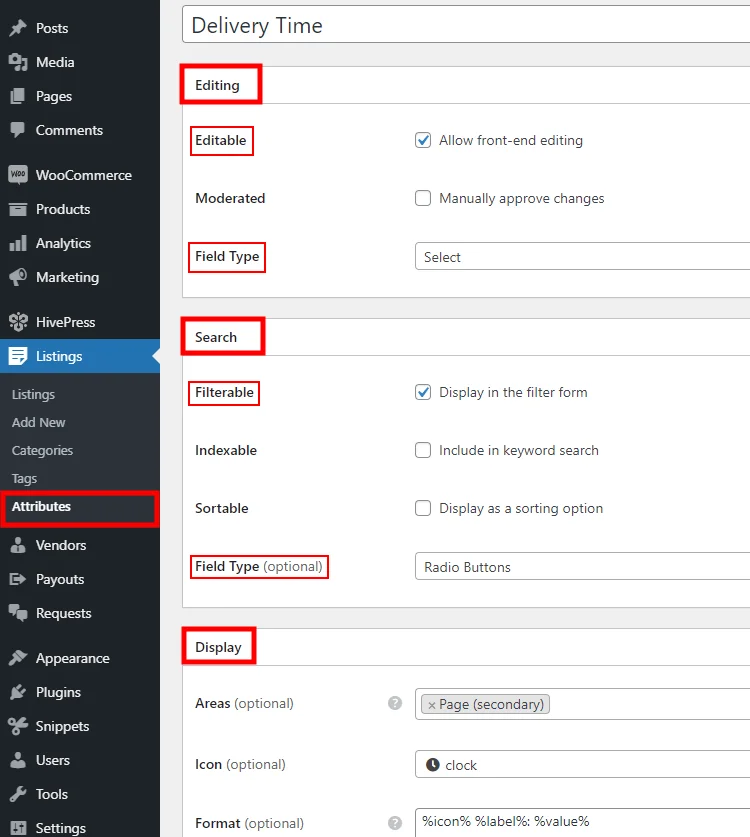Image resolution: width=750 pixels, height=837 pixels.
Task: Click the Comments bubble icon
Action: [x=18, y=130]
